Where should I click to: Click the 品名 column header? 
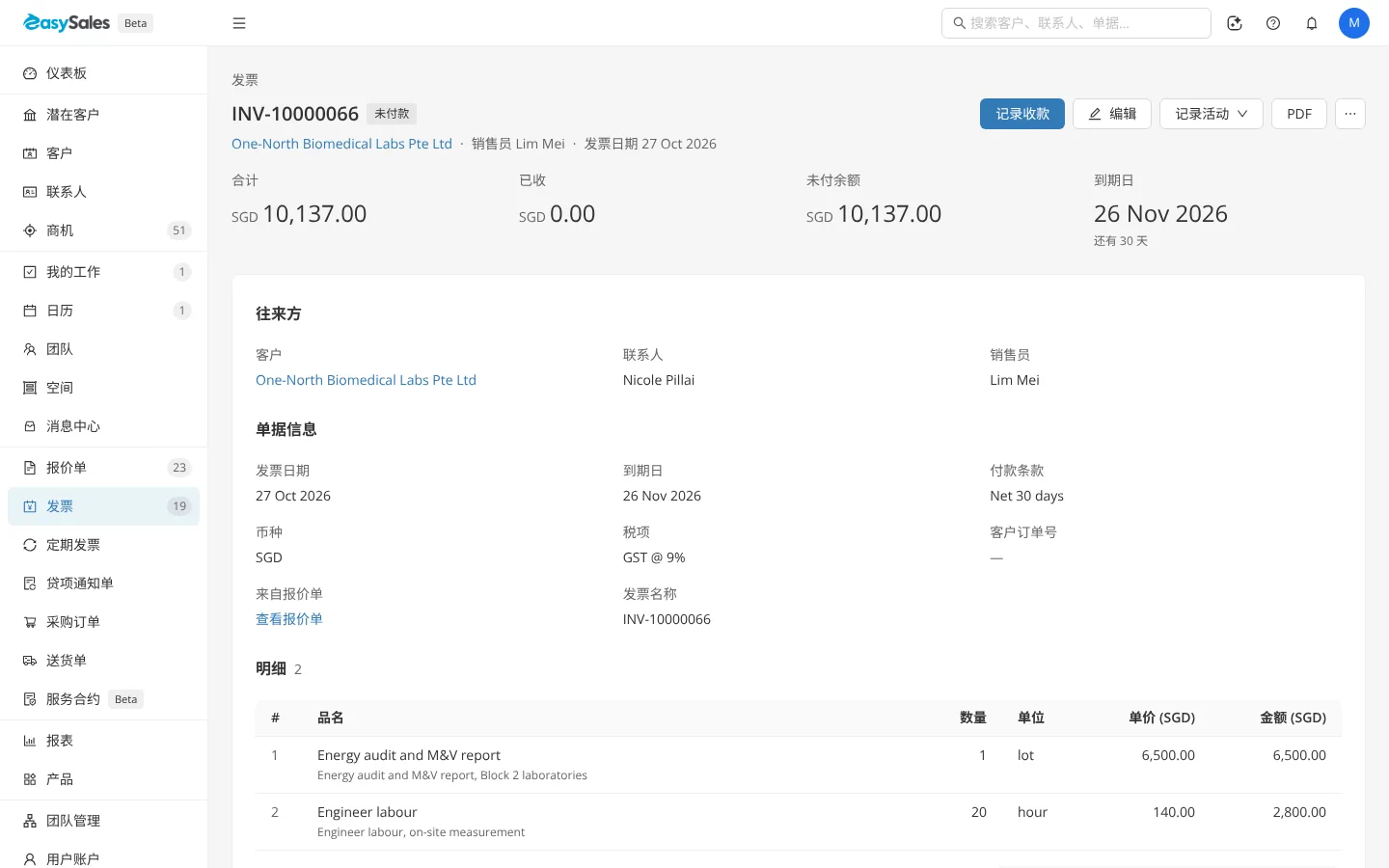point(331,718)
